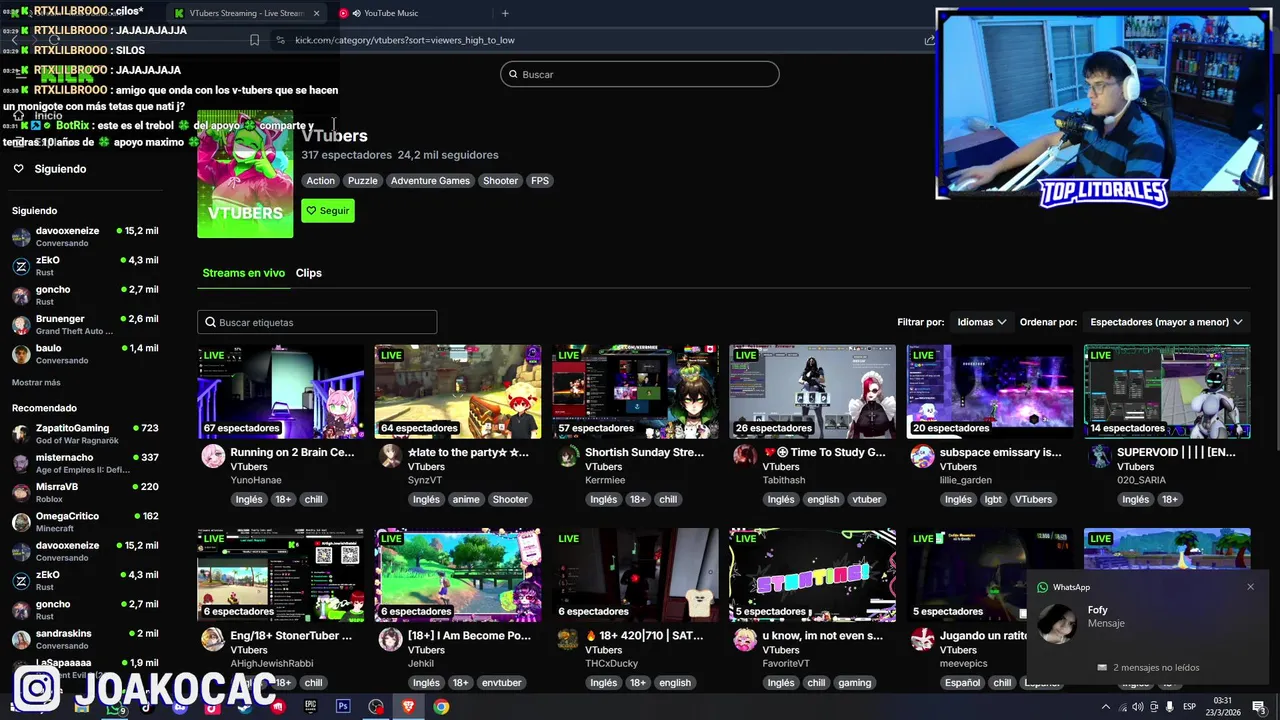Open Brunenger channel avatar
This screenshot has width=1280, height=720.
(x=21, y=325)
